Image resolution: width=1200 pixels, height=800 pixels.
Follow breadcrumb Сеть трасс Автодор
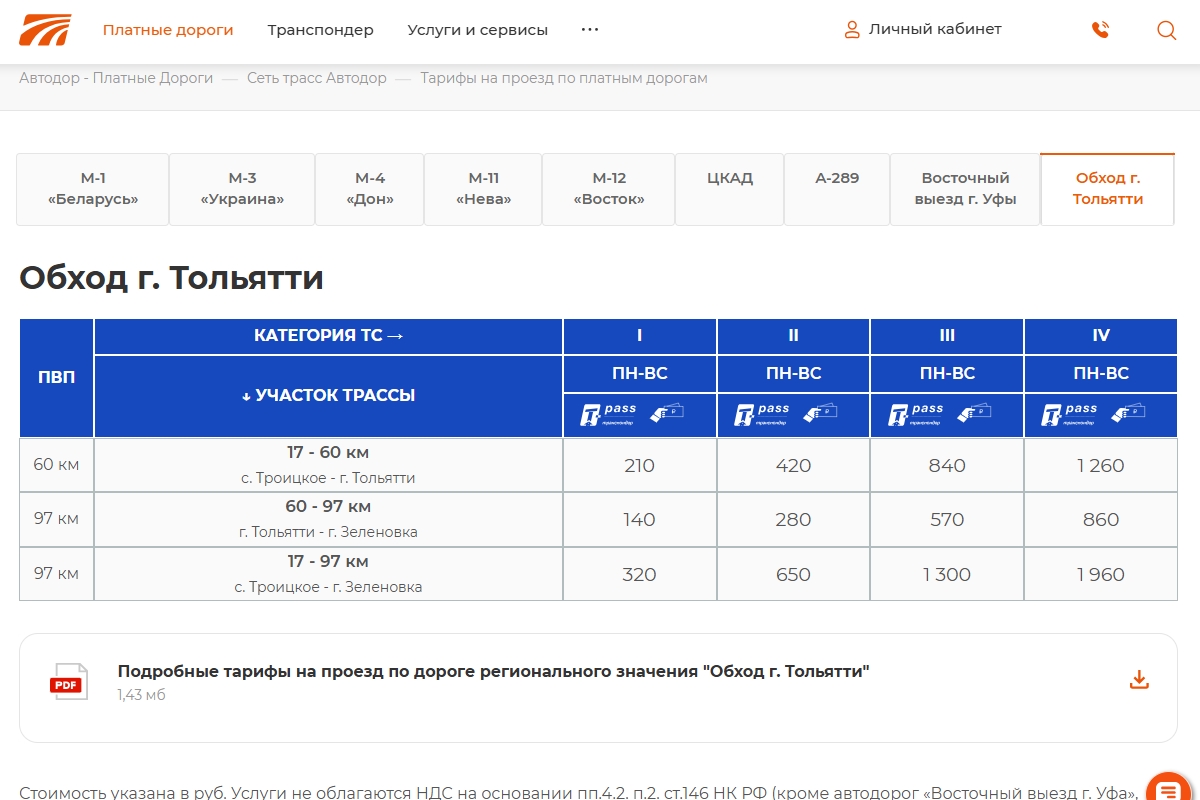pos(317,78)
